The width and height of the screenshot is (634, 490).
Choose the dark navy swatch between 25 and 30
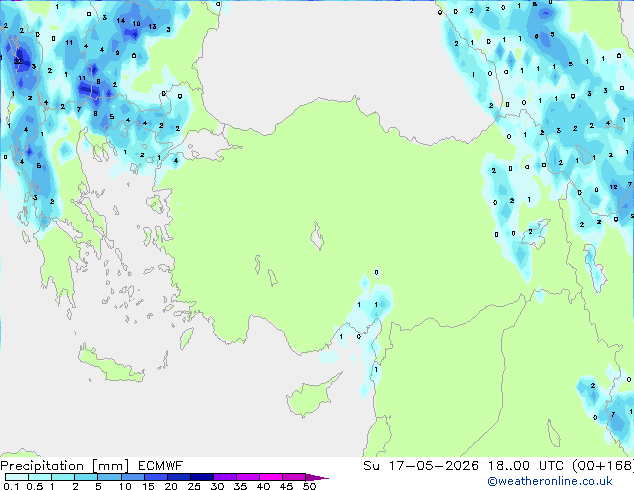point(202,477)
